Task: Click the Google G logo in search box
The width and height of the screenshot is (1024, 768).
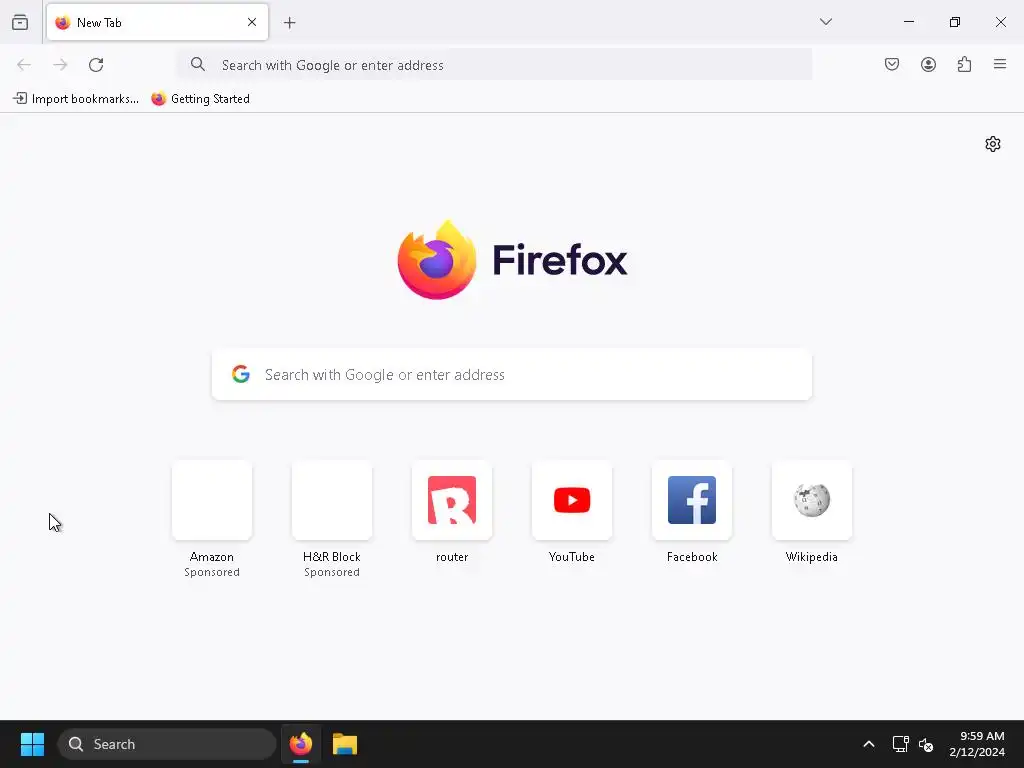Action: [241, 374]
